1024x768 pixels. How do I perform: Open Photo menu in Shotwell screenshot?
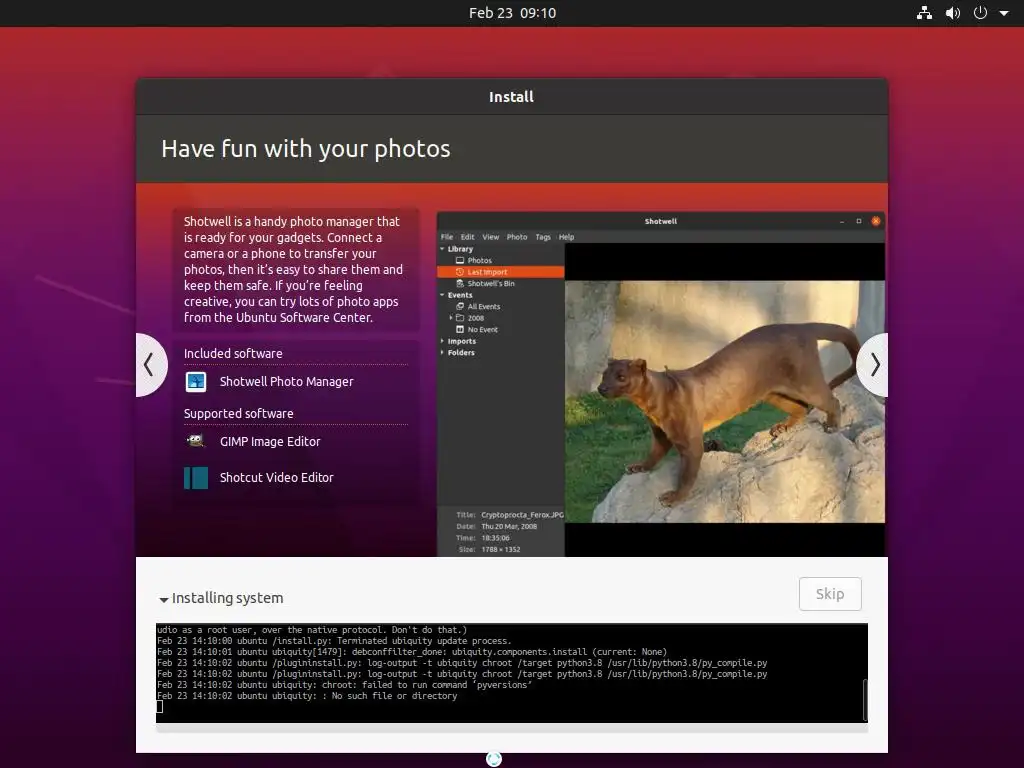point(517,237)
